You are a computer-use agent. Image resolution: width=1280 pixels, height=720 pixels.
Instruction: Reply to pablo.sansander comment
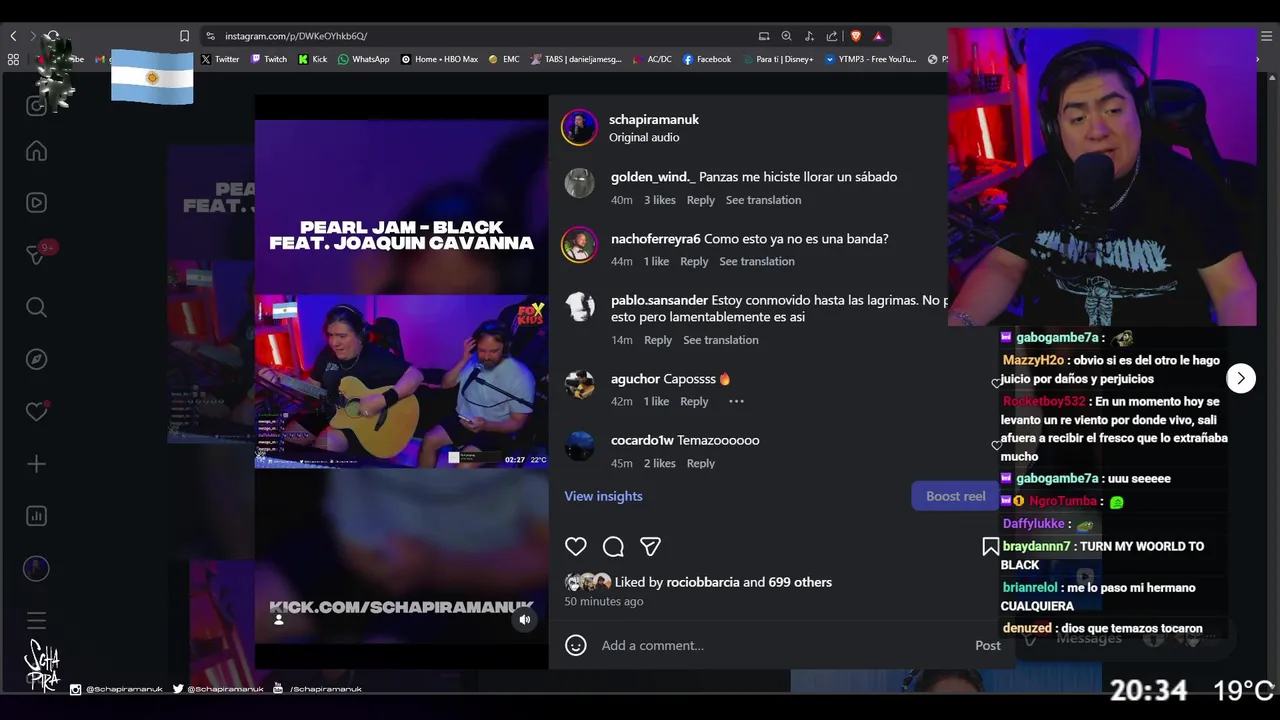click(658, 340)
